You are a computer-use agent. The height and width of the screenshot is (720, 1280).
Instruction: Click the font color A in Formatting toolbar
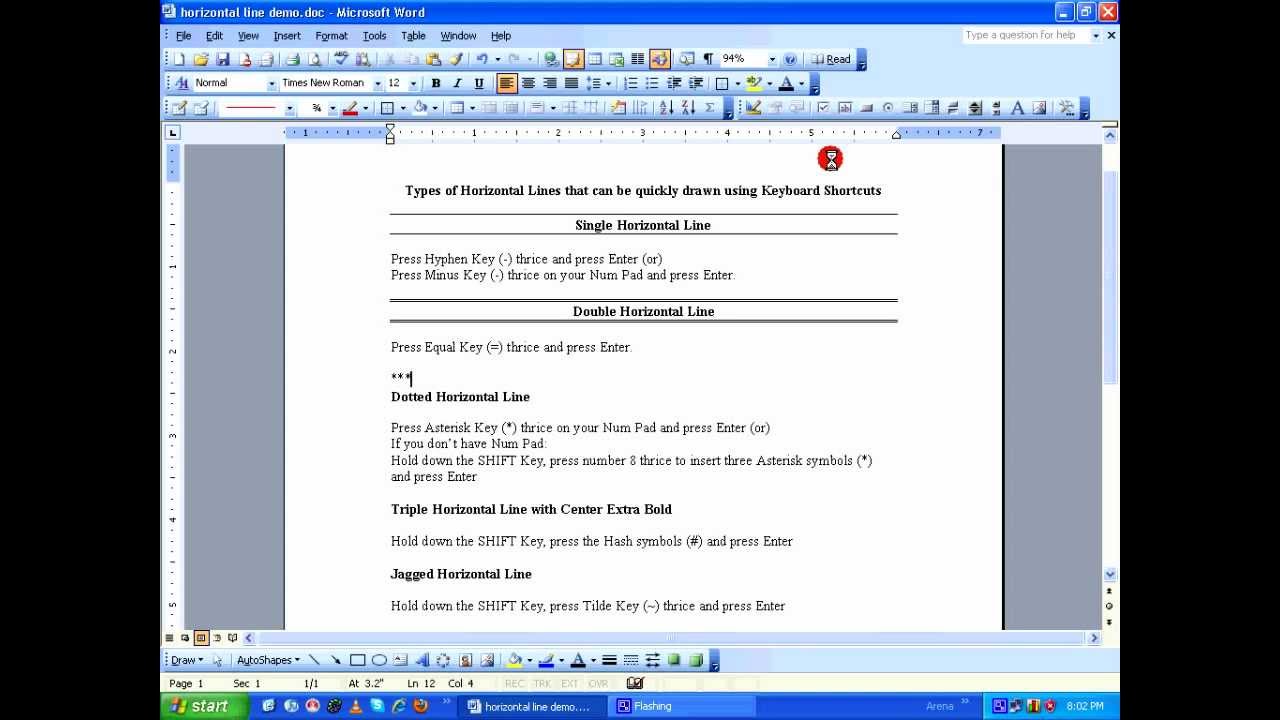pos(786,83)
